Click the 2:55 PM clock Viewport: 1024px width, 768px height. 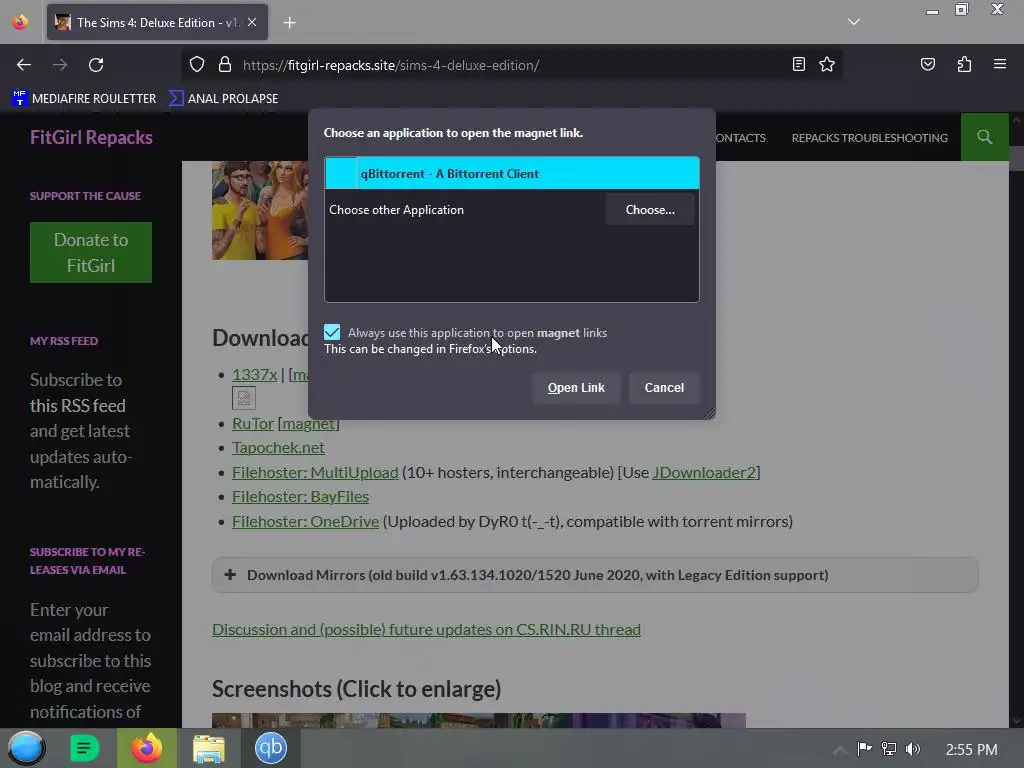[971, 750]
